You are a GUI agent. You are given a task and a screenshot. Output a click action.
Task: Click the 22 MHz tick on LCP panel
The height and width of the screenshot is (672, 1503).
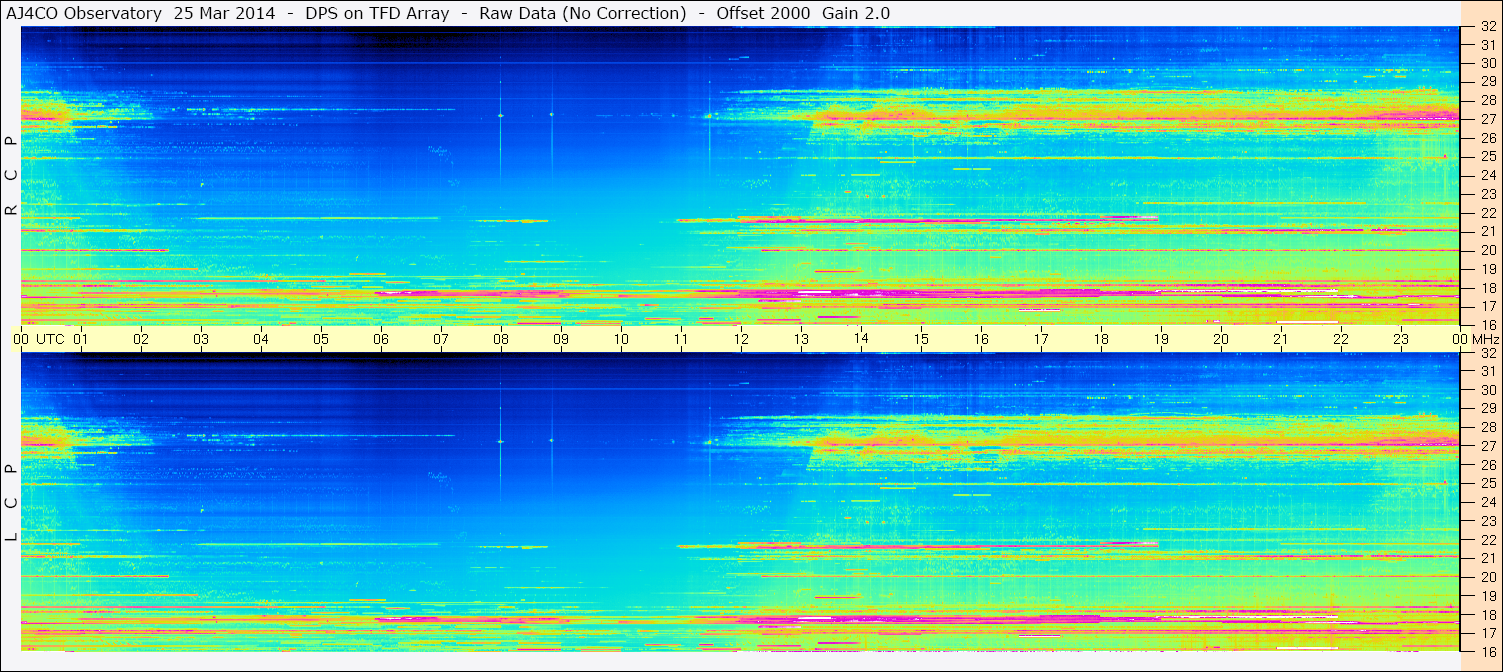click(x=1487, y=540)
